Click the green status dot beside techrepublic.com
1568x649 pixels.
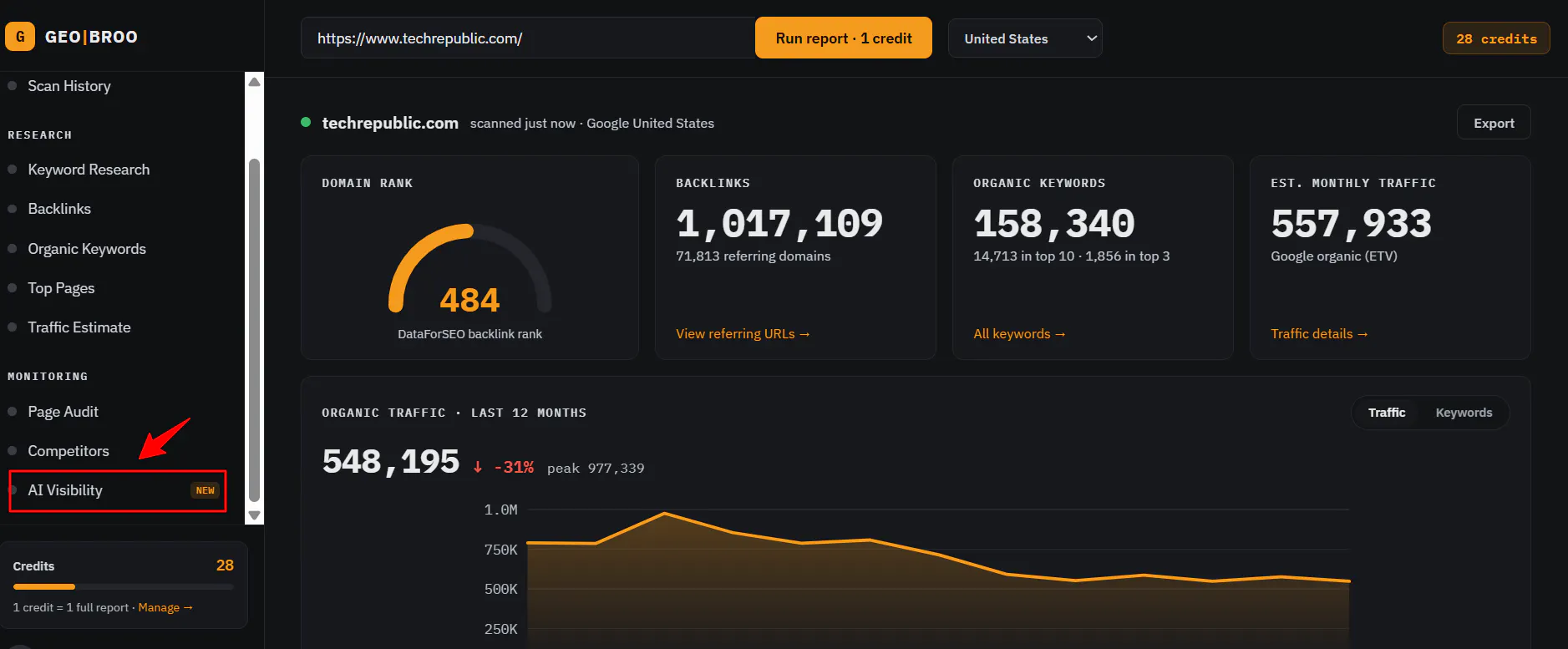pos(306,122)
